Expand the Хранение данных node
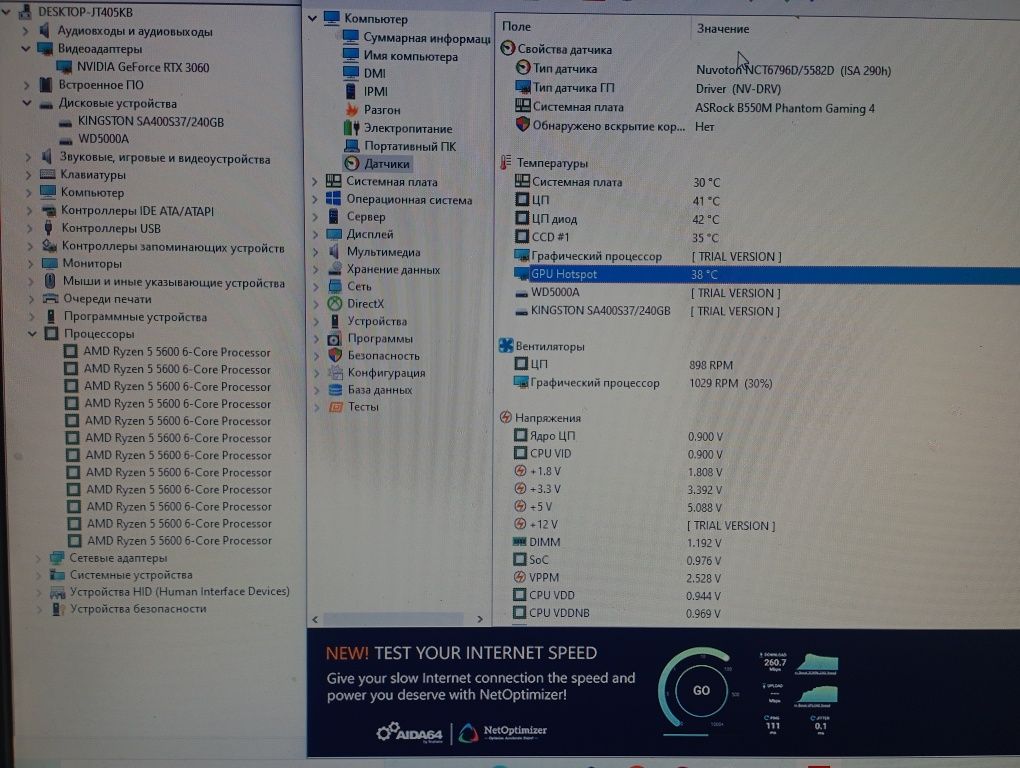 (x=316, y=269)
